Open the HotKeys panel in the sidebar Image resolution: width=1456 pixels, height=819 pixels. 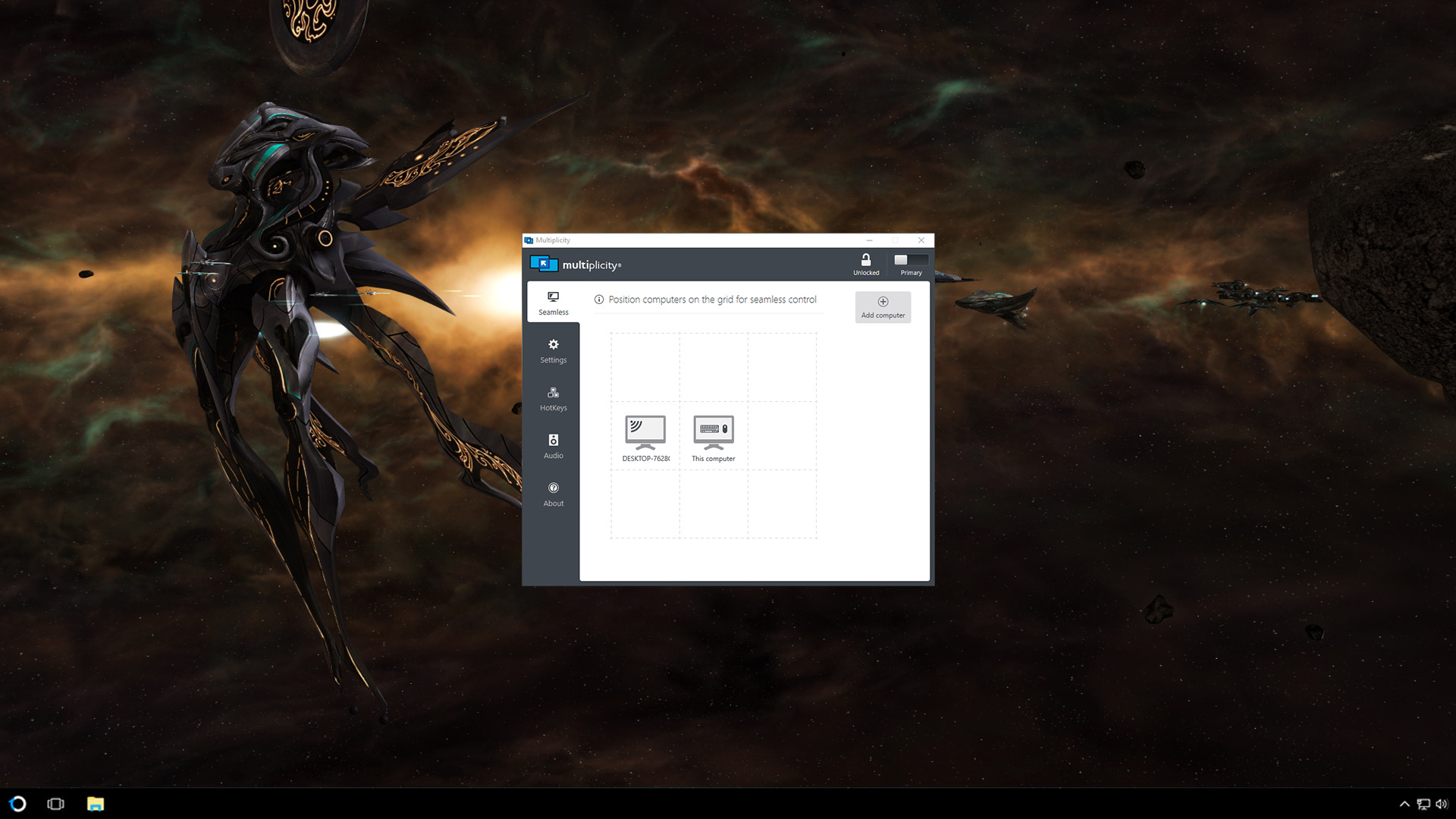point(553,400)
